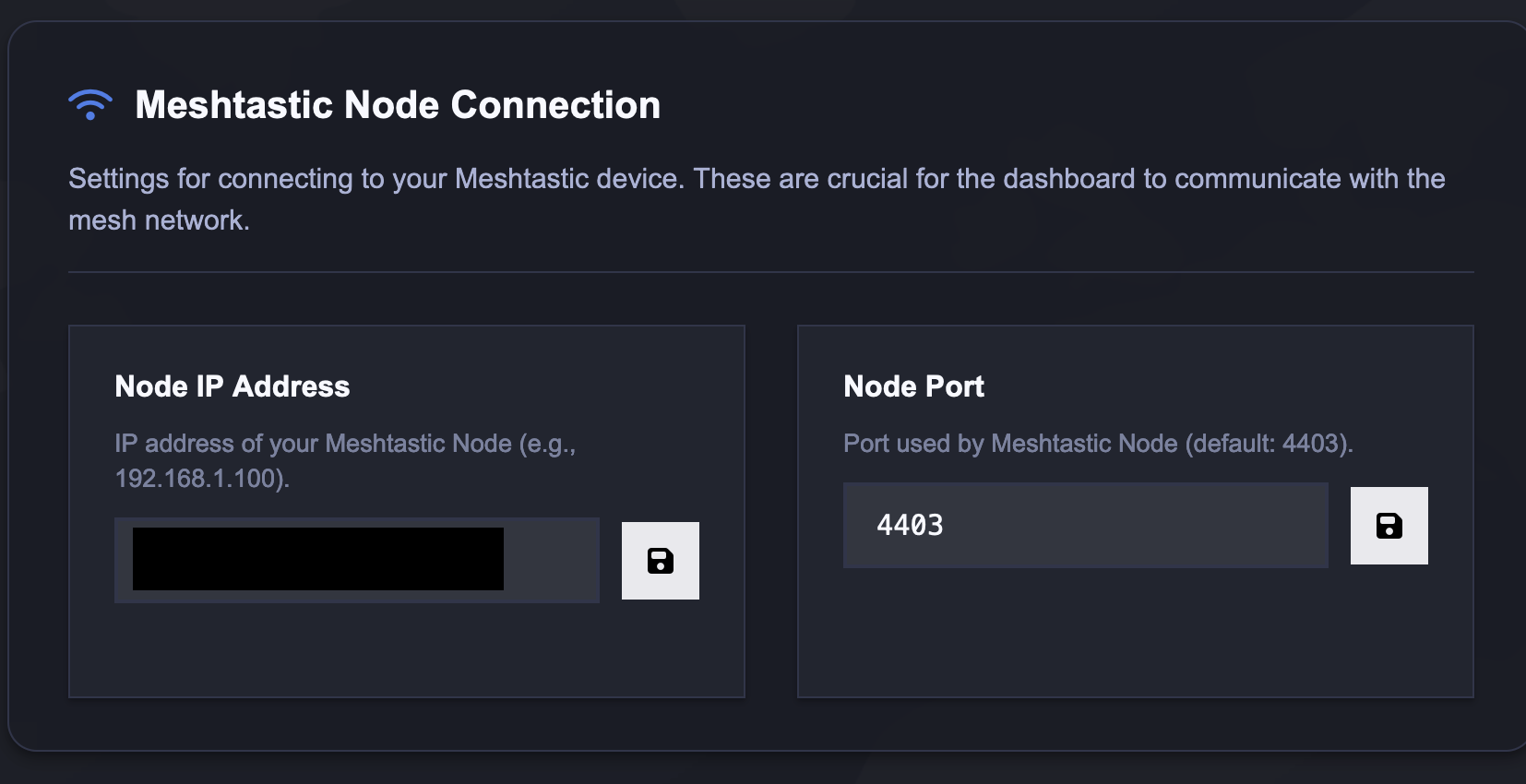This screenshot has height=784, width=1526.
Task: Click the Wi-Fi icon beside the heading
Action: (x=90, y=105)
